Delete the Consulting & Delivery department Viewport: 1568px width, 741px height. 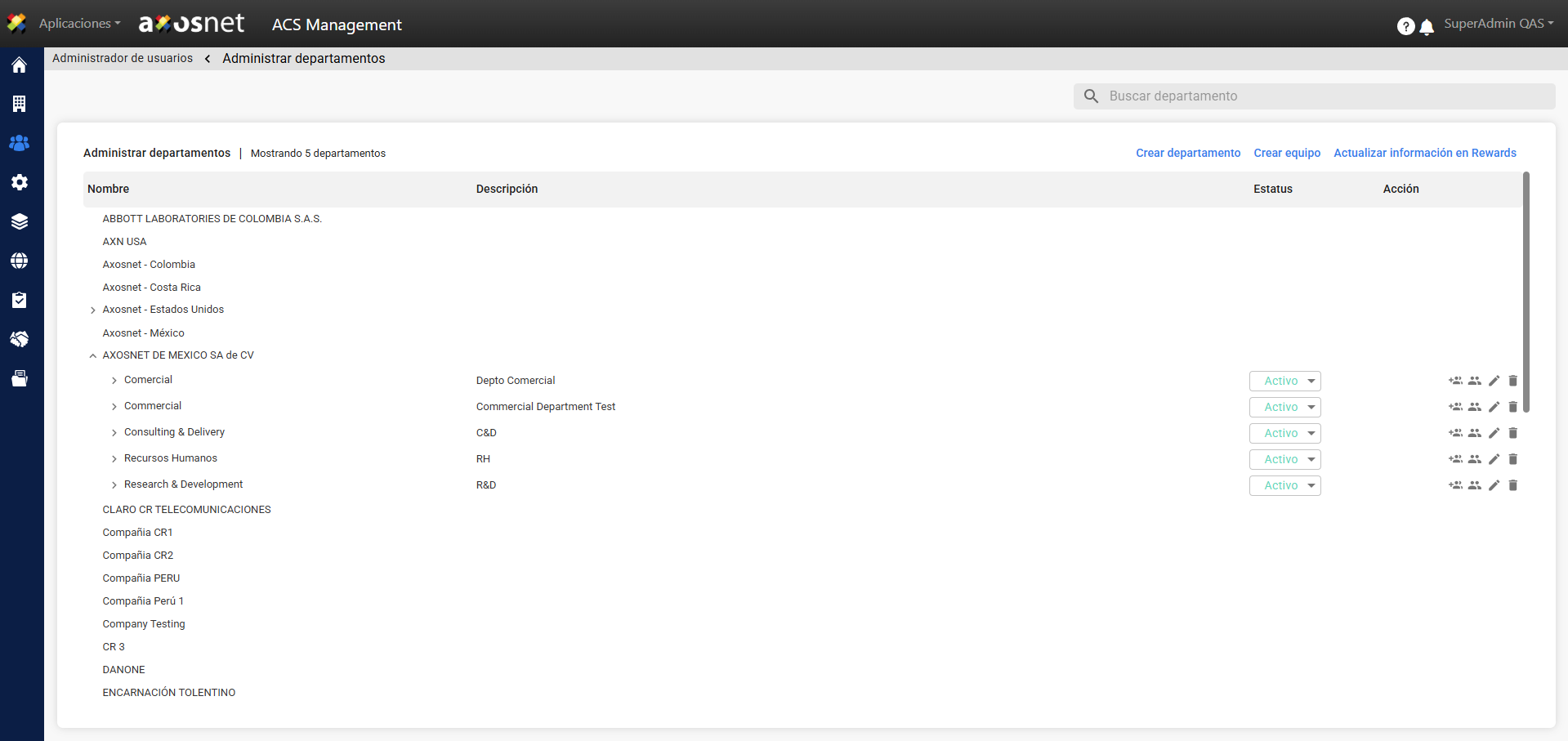pyautogui.click(x=1513, y=433)
